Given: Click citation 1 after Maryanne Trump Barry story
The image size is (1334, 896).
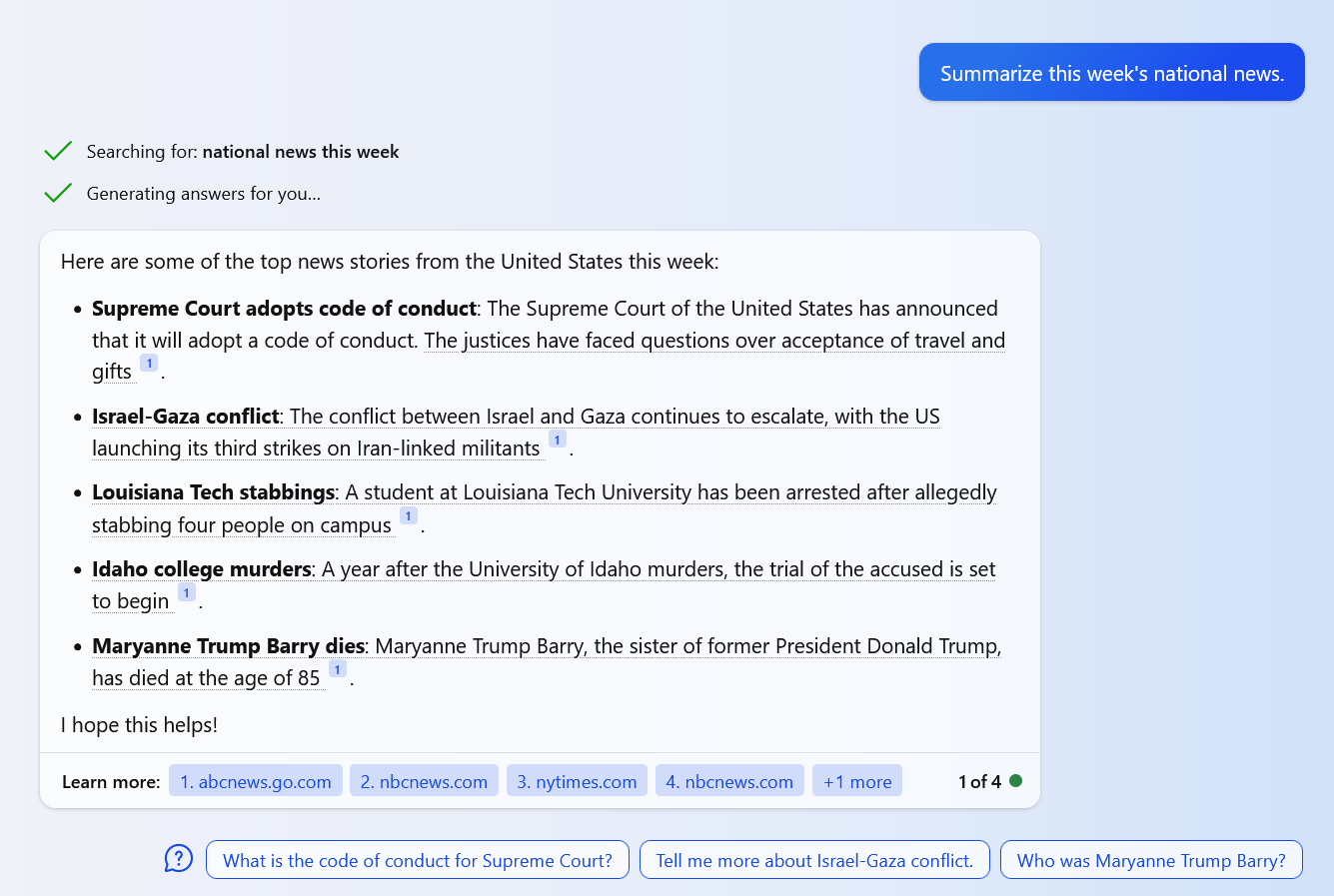Looking at the screenshot, I should [x=338, y=670].
